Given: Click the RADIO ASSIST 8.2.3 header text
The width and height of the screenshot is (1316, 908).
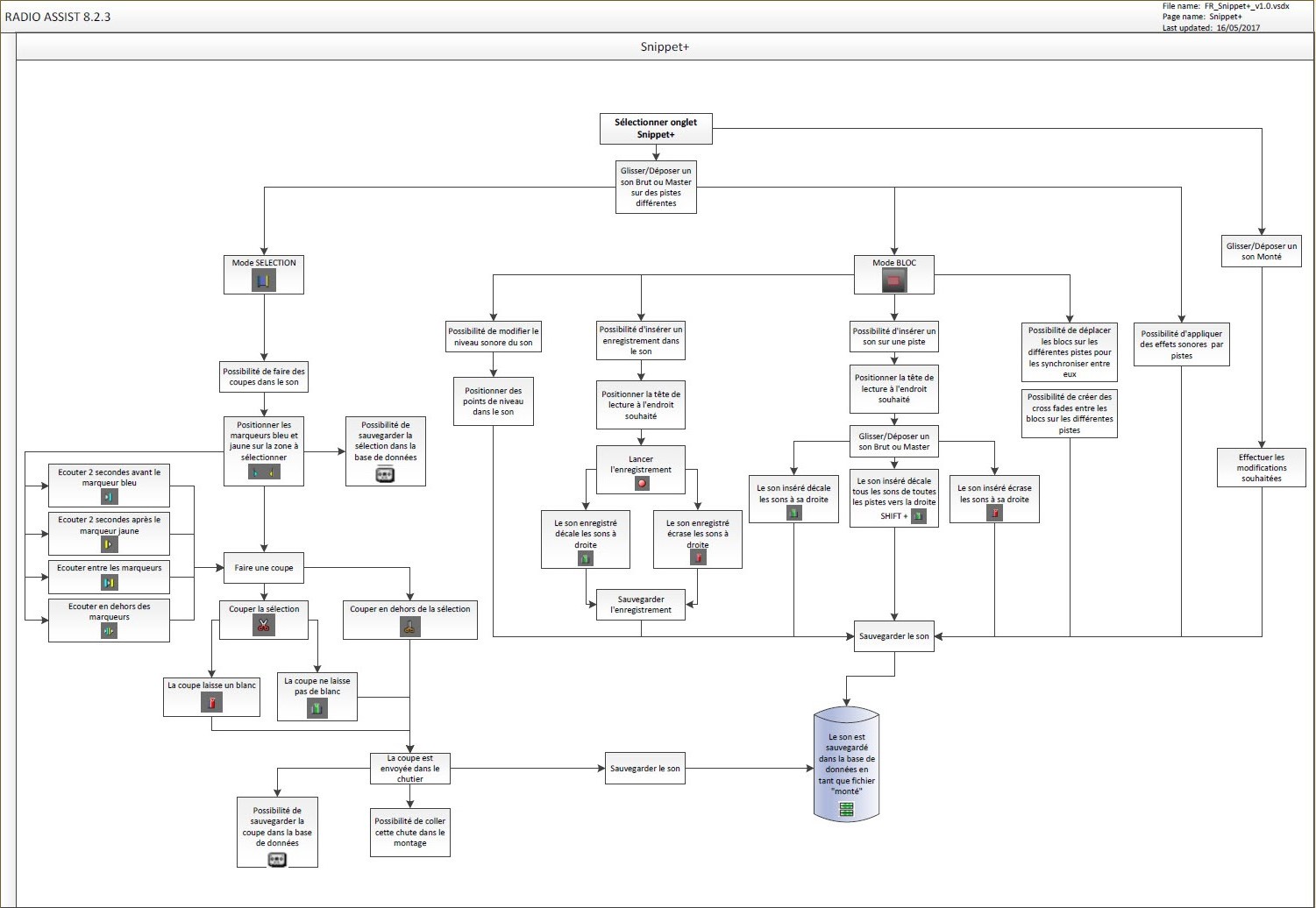Looking at the screenshot, I should [58, 17].
